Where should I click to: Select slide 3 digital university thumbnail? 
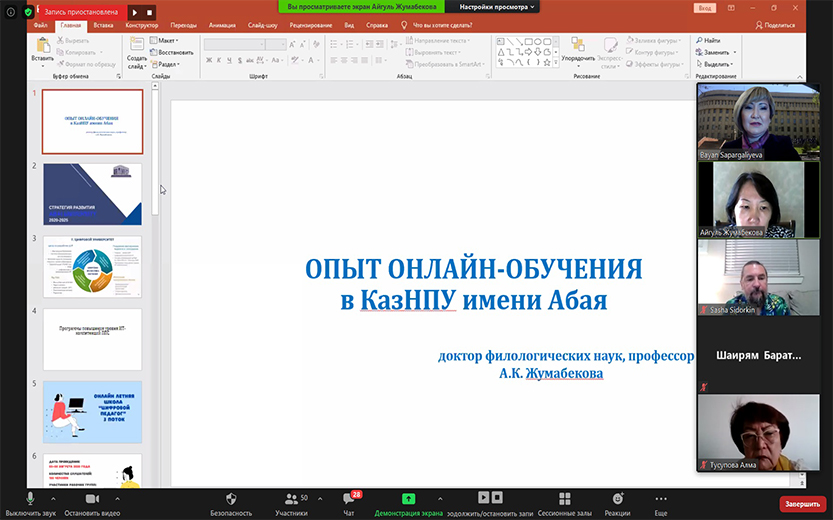[x=92, y=267]
